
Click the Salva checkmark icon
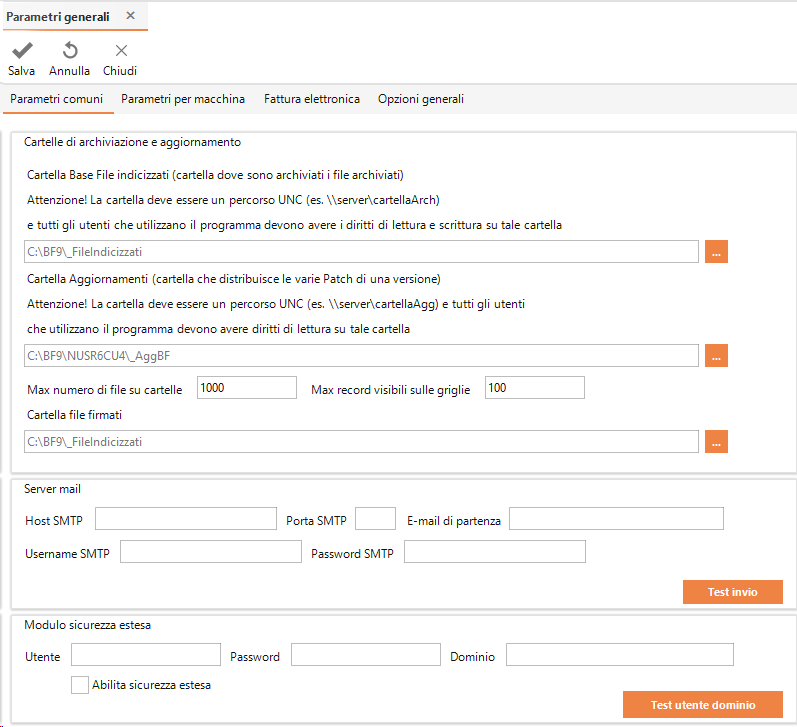[x=22, y=50]
